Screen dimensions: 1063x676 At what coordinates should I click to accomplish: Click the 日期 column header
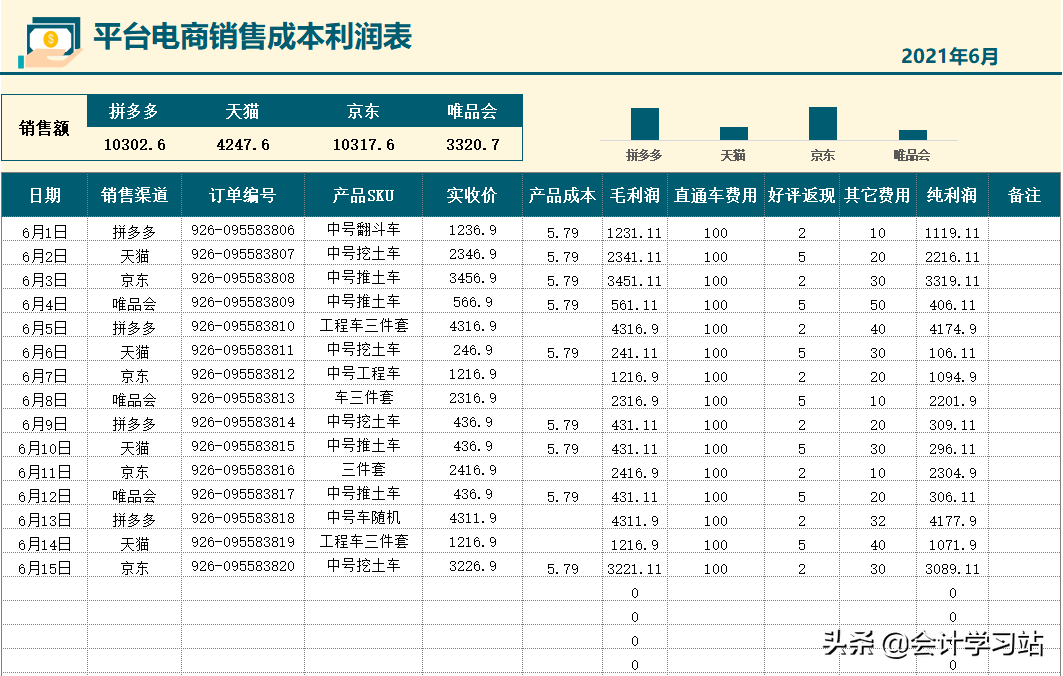click(x=45, y=195)
